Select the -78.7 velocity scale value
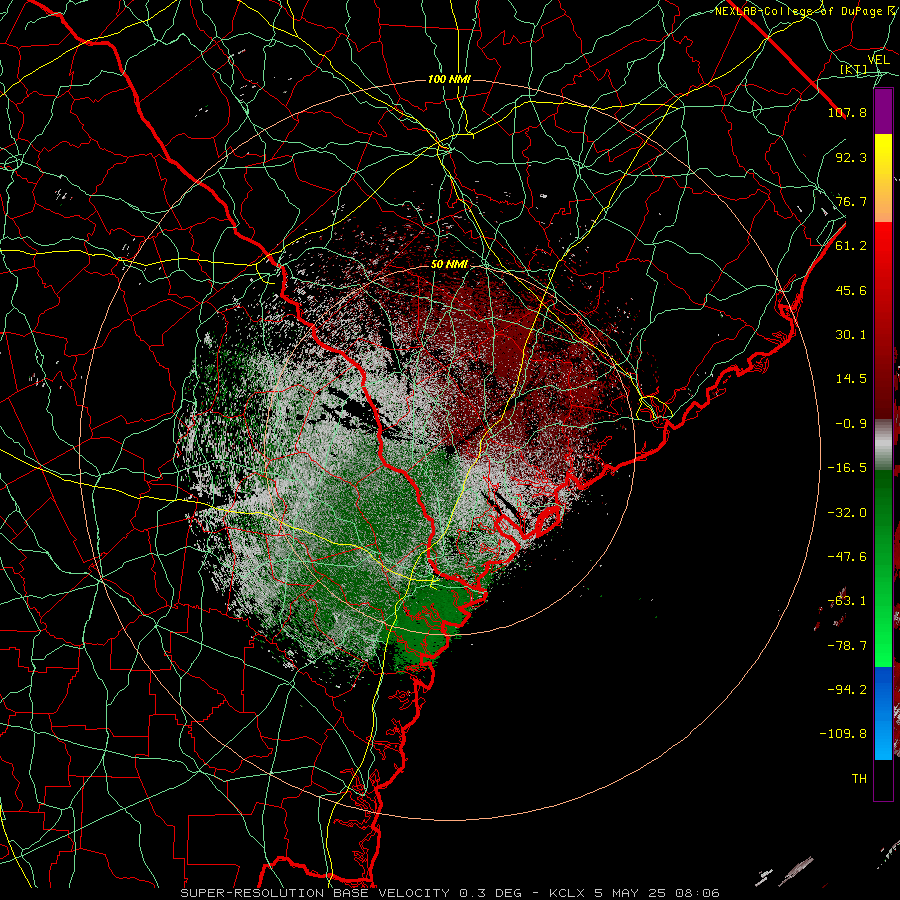900x900 pixels. click(847, 646)
